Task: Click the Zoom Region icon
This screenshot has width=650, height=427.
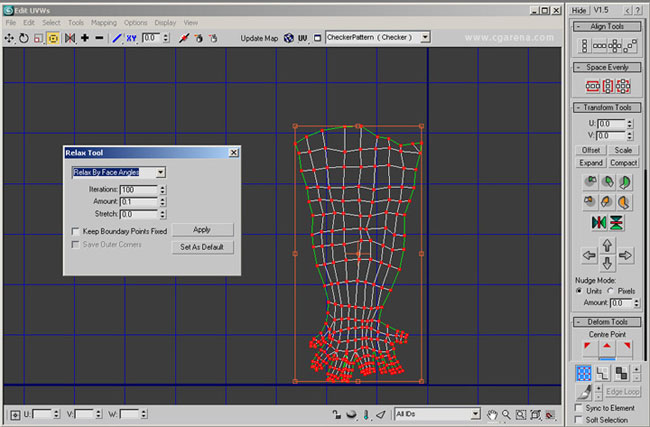Action: coord(521,414)
